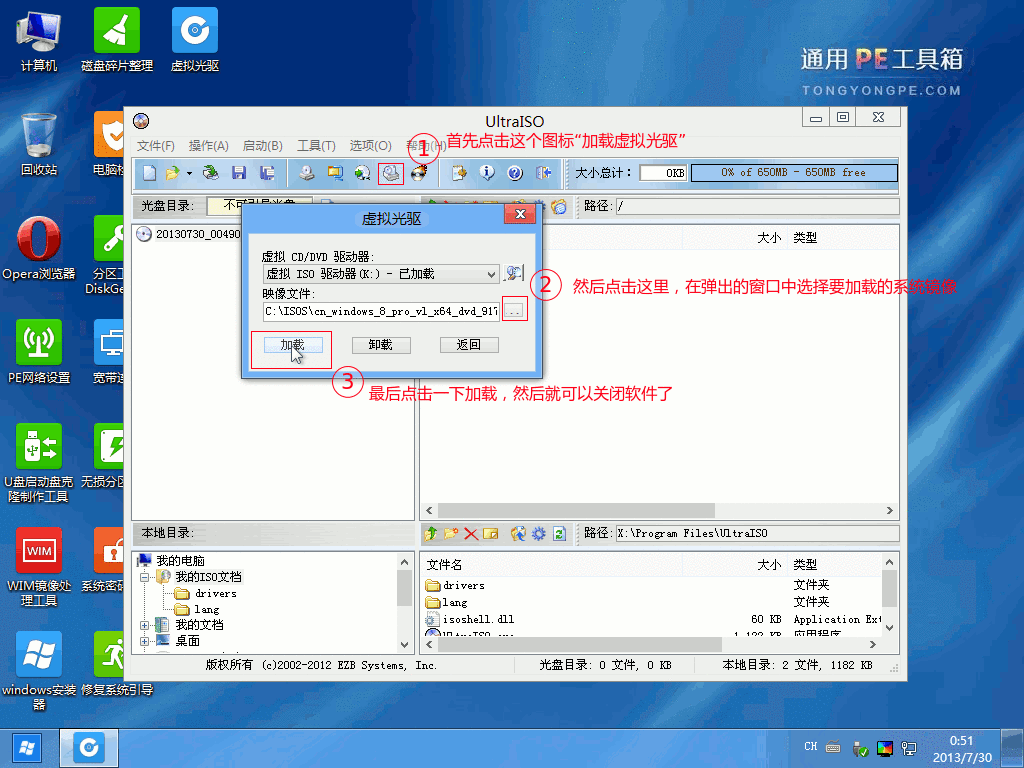Open the 虚拟光驱 desktop icon
The image size is (1024, 768).
[x=195, y=40]
